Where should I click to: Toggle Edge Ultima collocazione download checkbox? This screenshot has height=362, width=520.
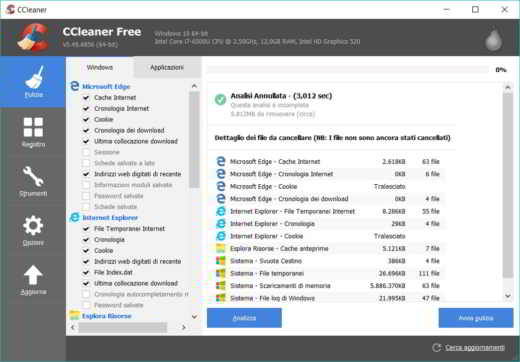(x=86, y=141)
